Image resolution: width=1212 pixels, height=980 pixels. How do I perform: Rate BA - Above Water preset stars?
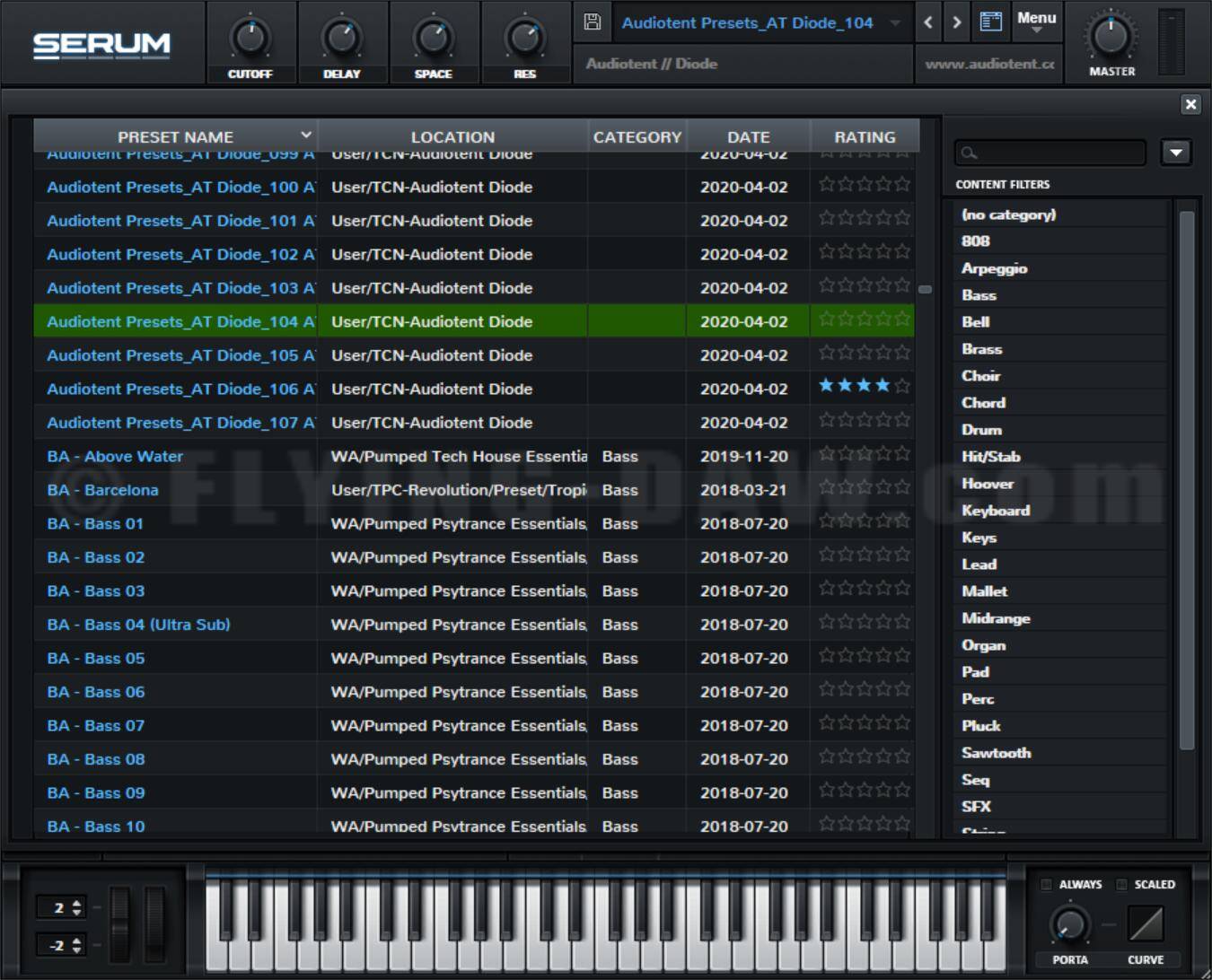point(864,453)
